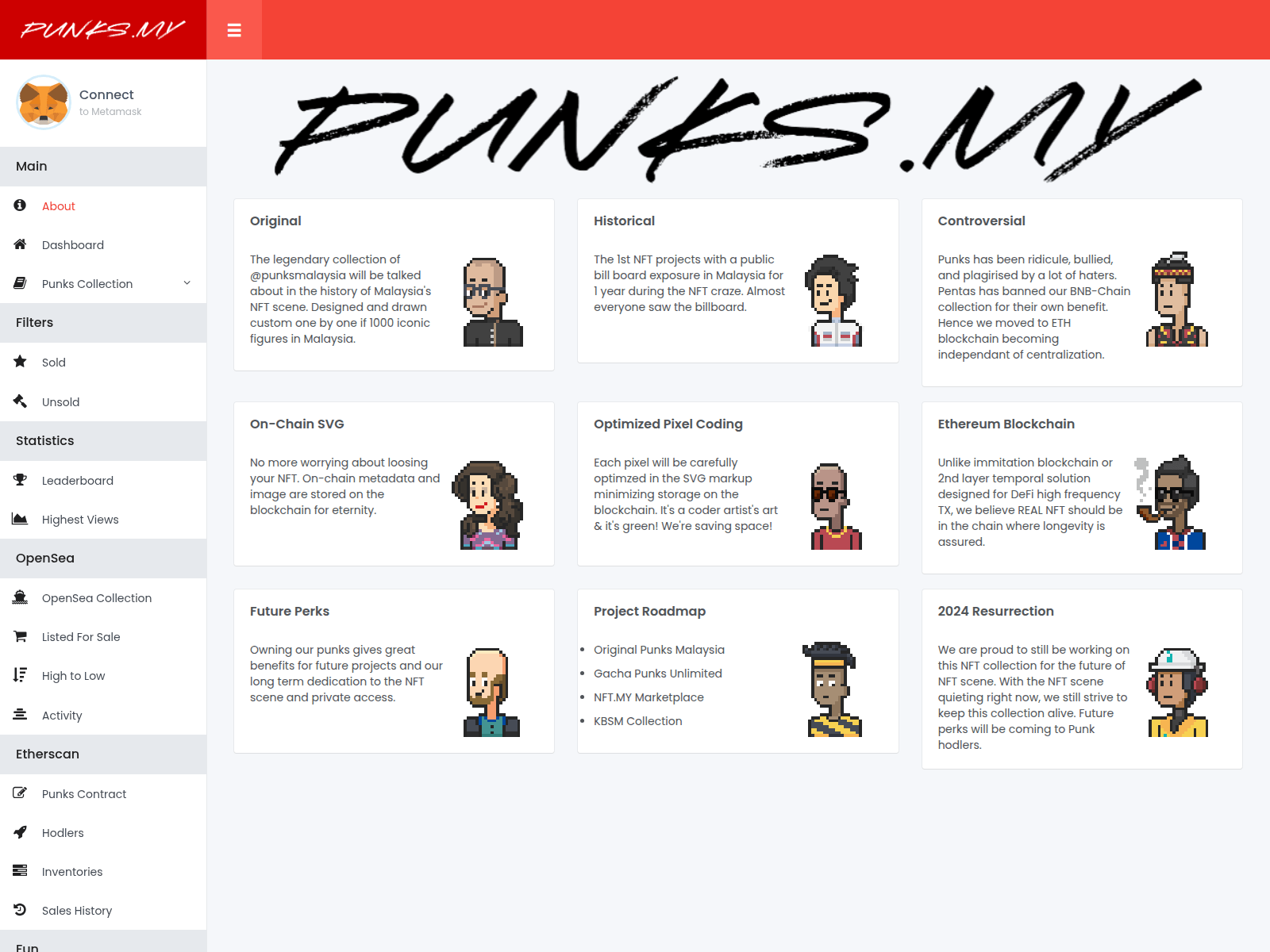1270x952 pixels.
Task: Click the Activity stream icon
Action: click(20, 715)
